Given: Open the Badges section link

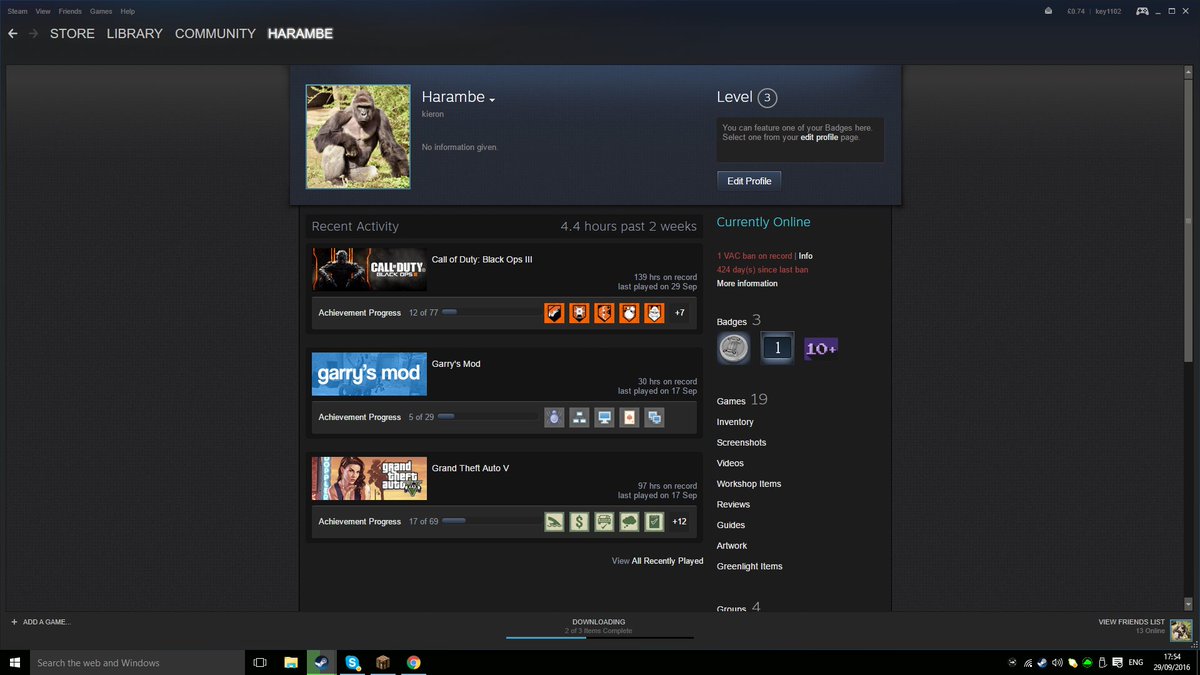Looking at the screenshot, I should coord(739,321).
